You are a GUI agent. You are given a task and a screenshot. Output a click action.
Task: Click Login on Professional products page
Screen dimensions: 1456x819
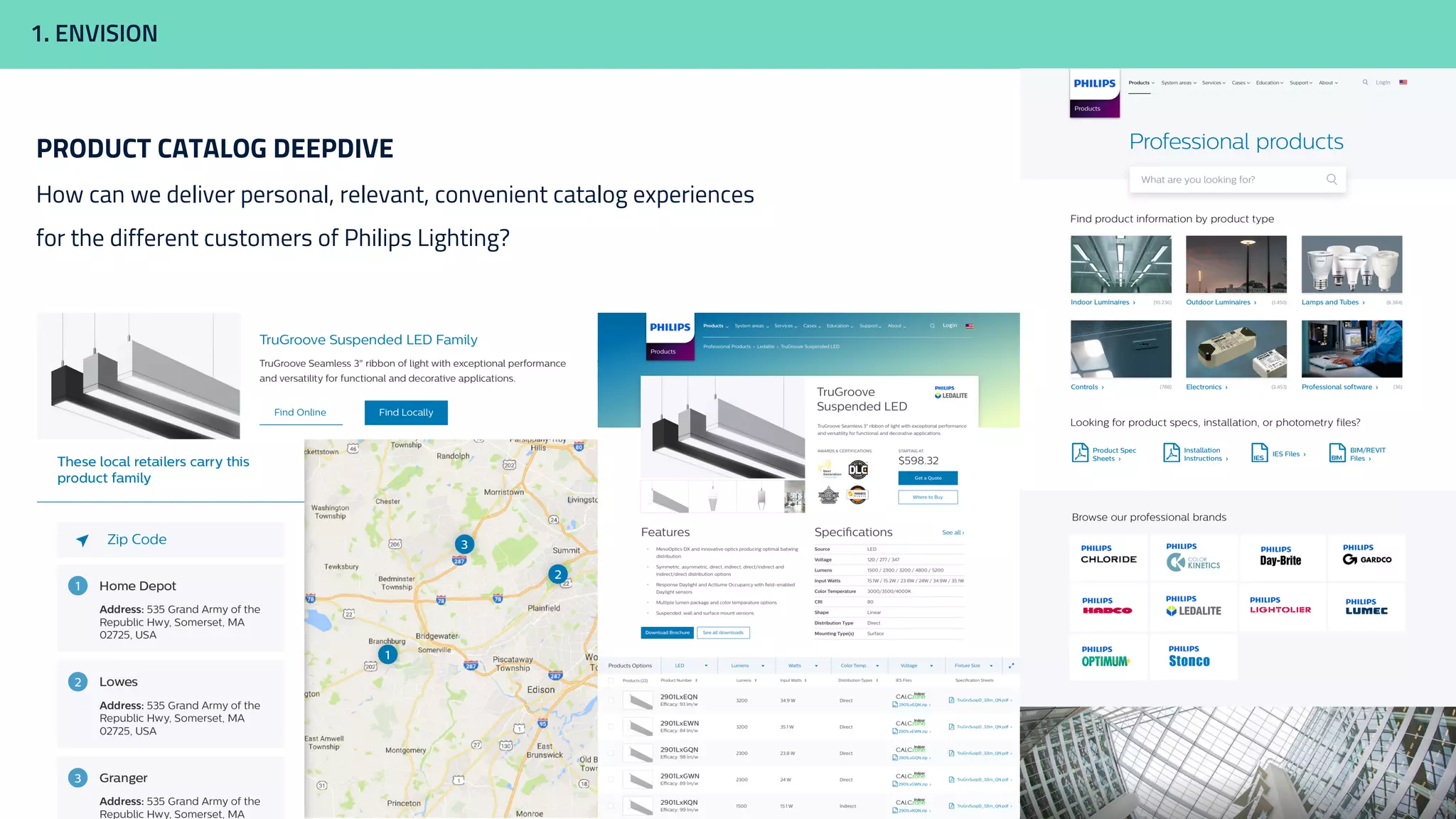point(1383,82)
